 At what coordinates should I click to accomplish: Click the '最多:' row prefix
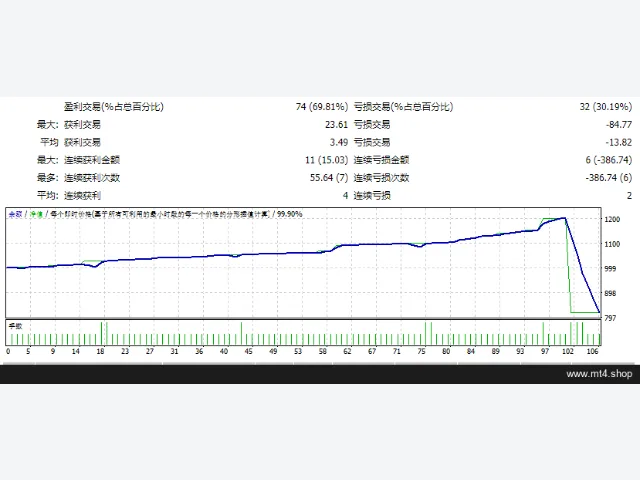point(48,178)
